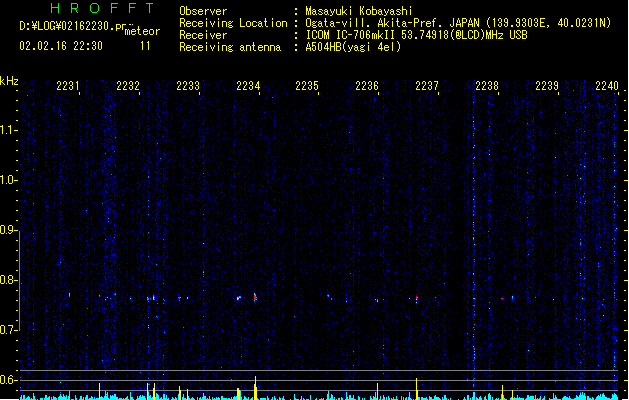Click the 2240 time axis marker
This screenshot has width=629, height=400.
pos(607,86)
